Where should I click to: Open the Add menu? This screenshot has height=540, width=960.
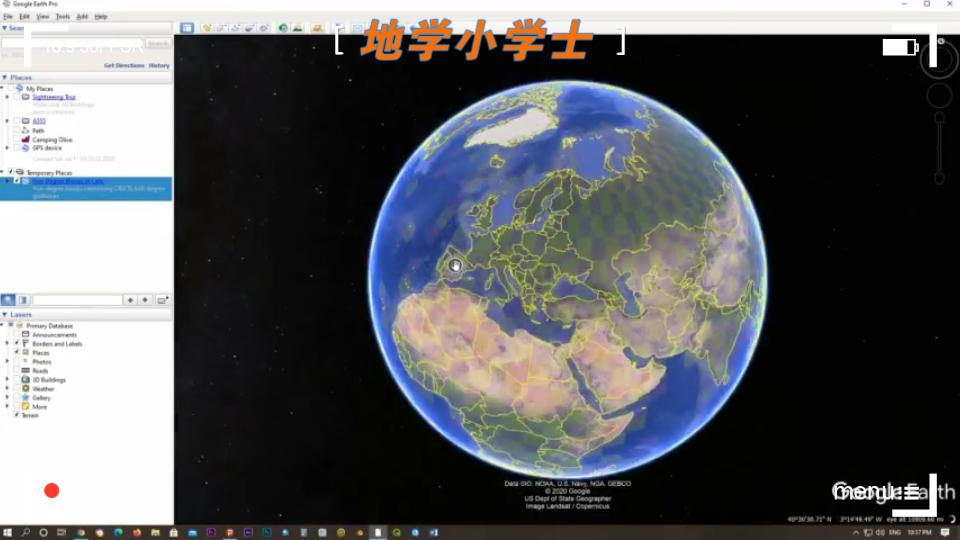pos(82,17)
